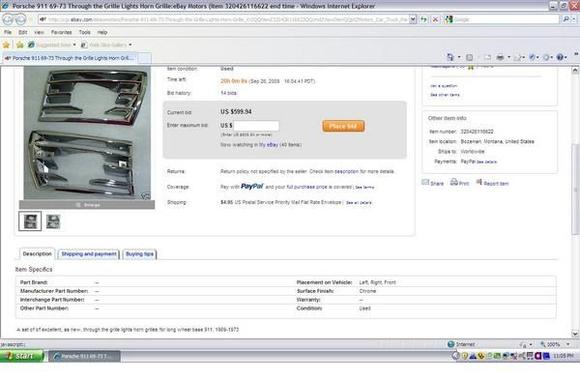The image size is (580, 383).
Task: Click the orange Place bid button
Action: (343, 126)
